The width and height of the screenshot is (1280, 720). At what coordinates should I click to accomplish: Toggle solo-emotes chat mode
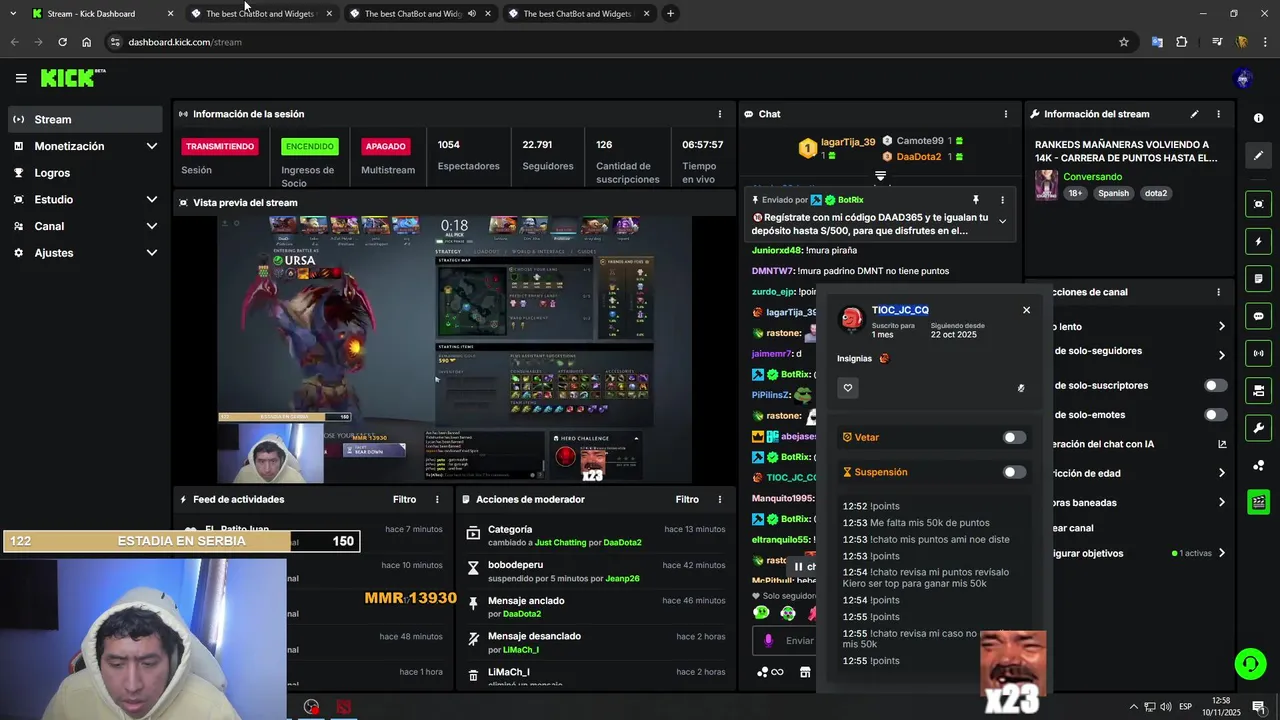point(1215,415)
